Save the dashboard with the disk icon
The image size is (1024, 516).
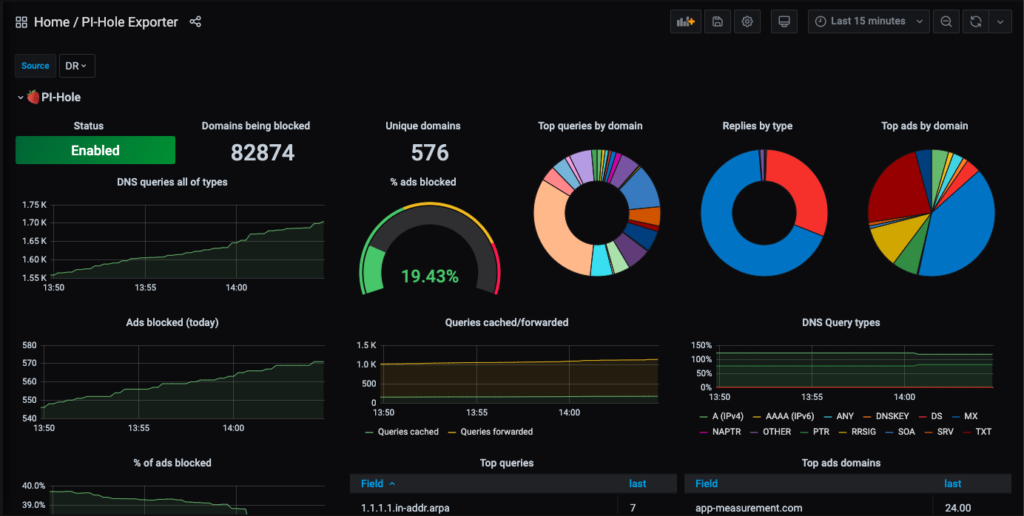point(717,21)
